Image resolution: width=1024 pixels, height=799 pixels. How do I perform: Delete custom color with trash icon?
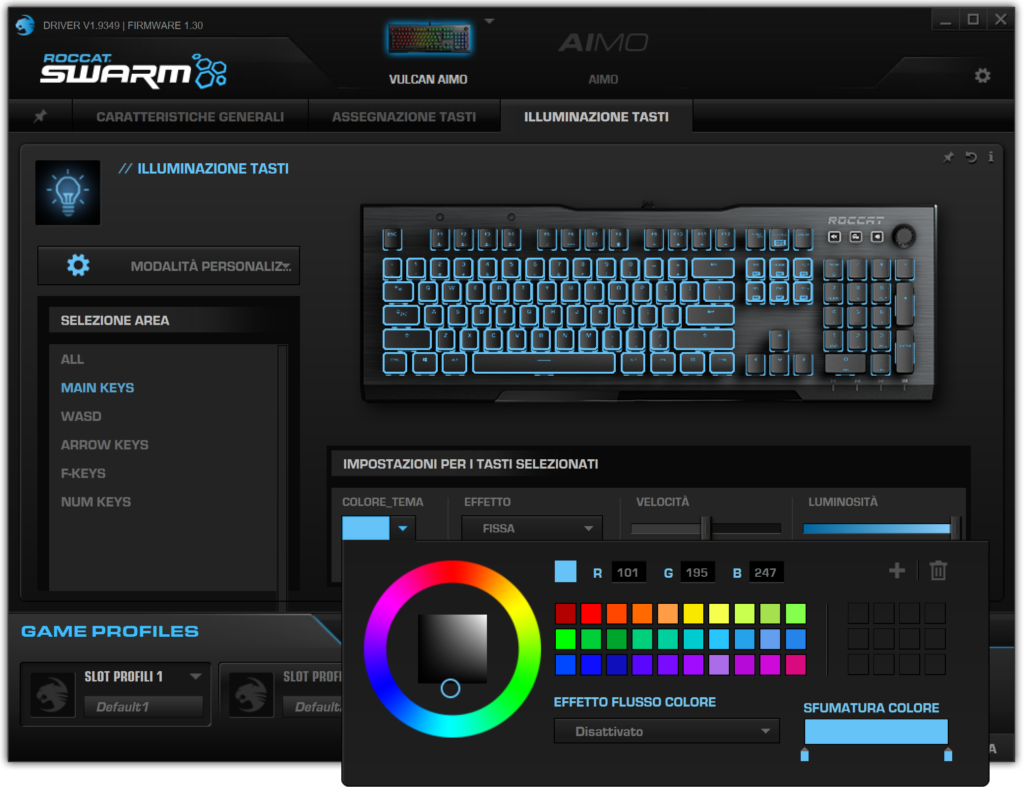pos(938,571)
